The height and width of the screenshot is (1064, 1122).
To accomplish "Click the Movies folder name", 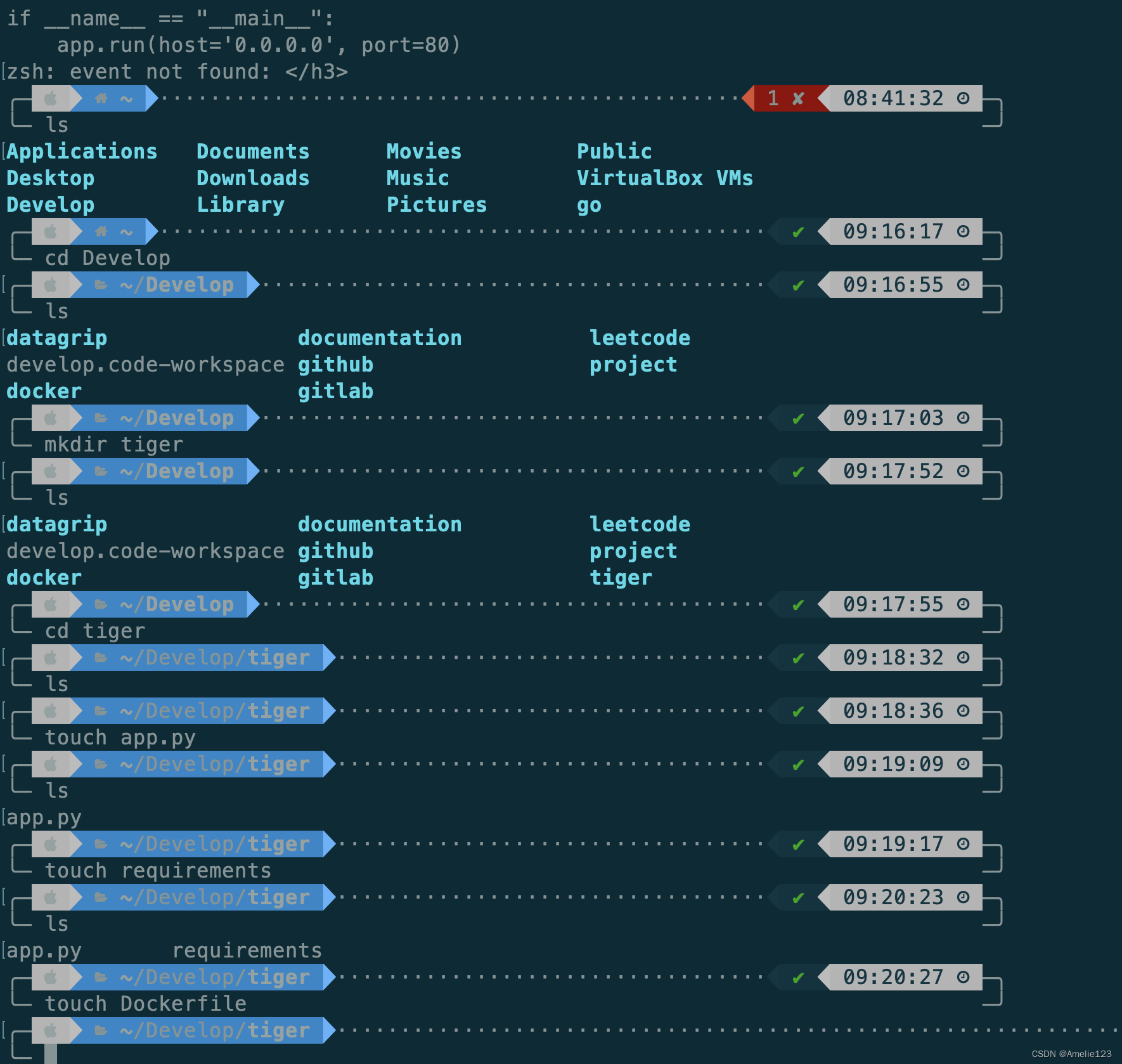I will 424,152.
